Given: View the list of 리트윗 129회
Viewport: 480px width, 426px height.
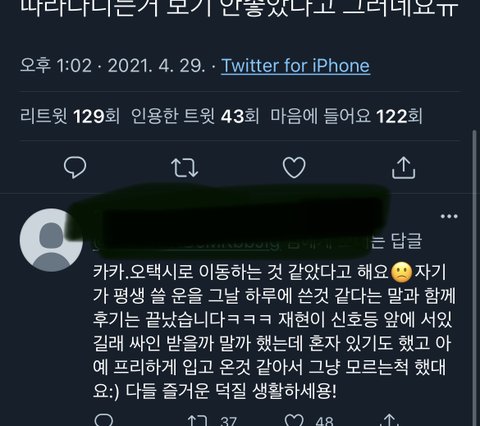Looking at the screenshot, I should [70, 116].
